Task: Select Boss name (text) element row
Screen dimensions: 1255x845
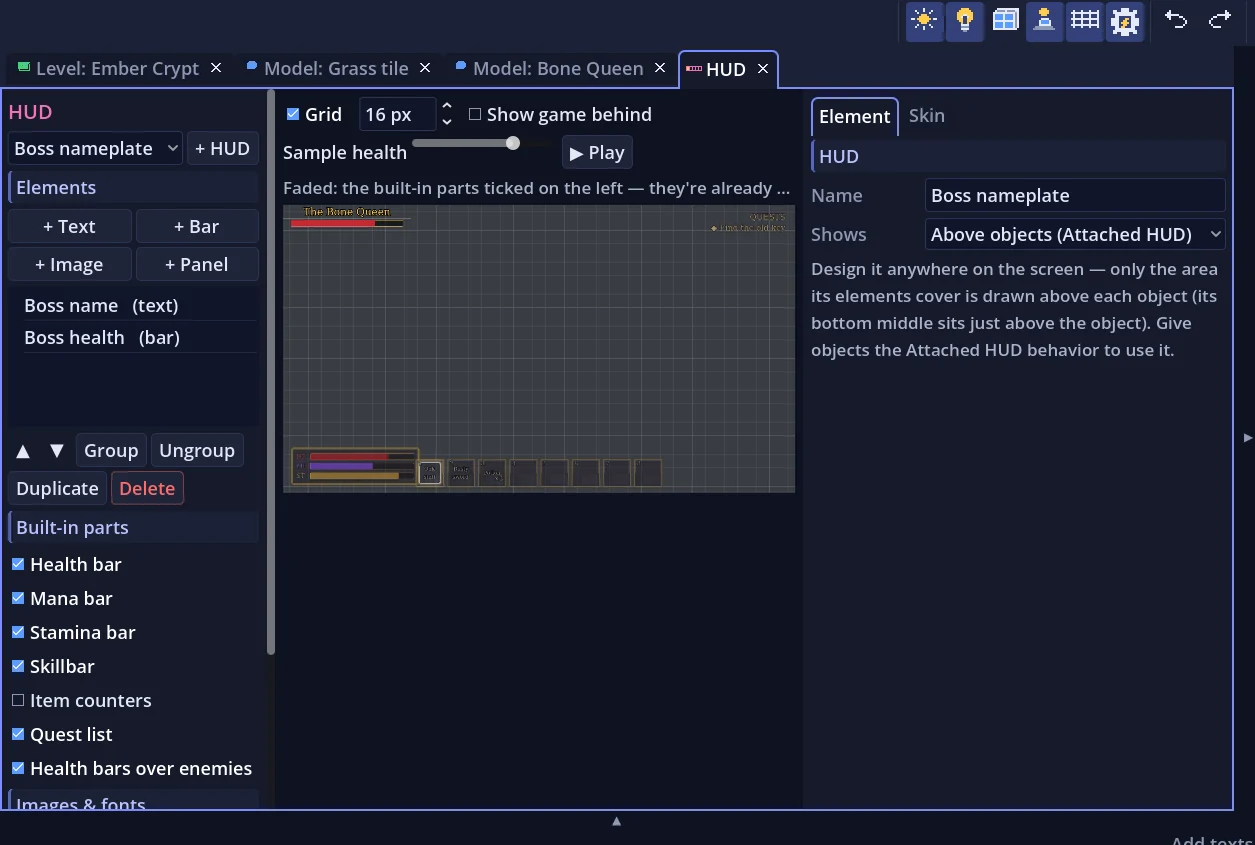Action: [138, 306]
